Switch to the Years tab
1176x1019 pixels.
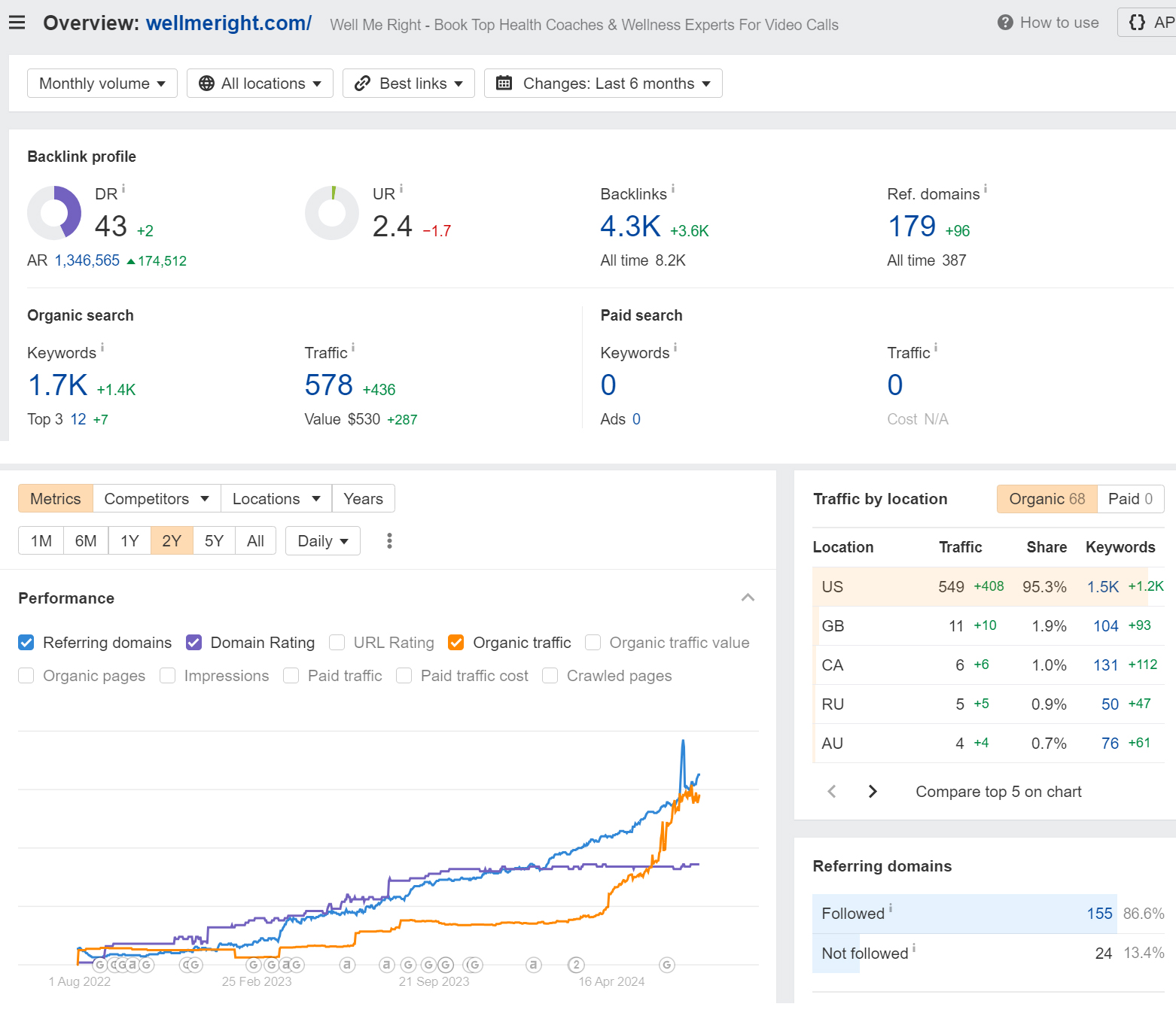click(363, 499)
